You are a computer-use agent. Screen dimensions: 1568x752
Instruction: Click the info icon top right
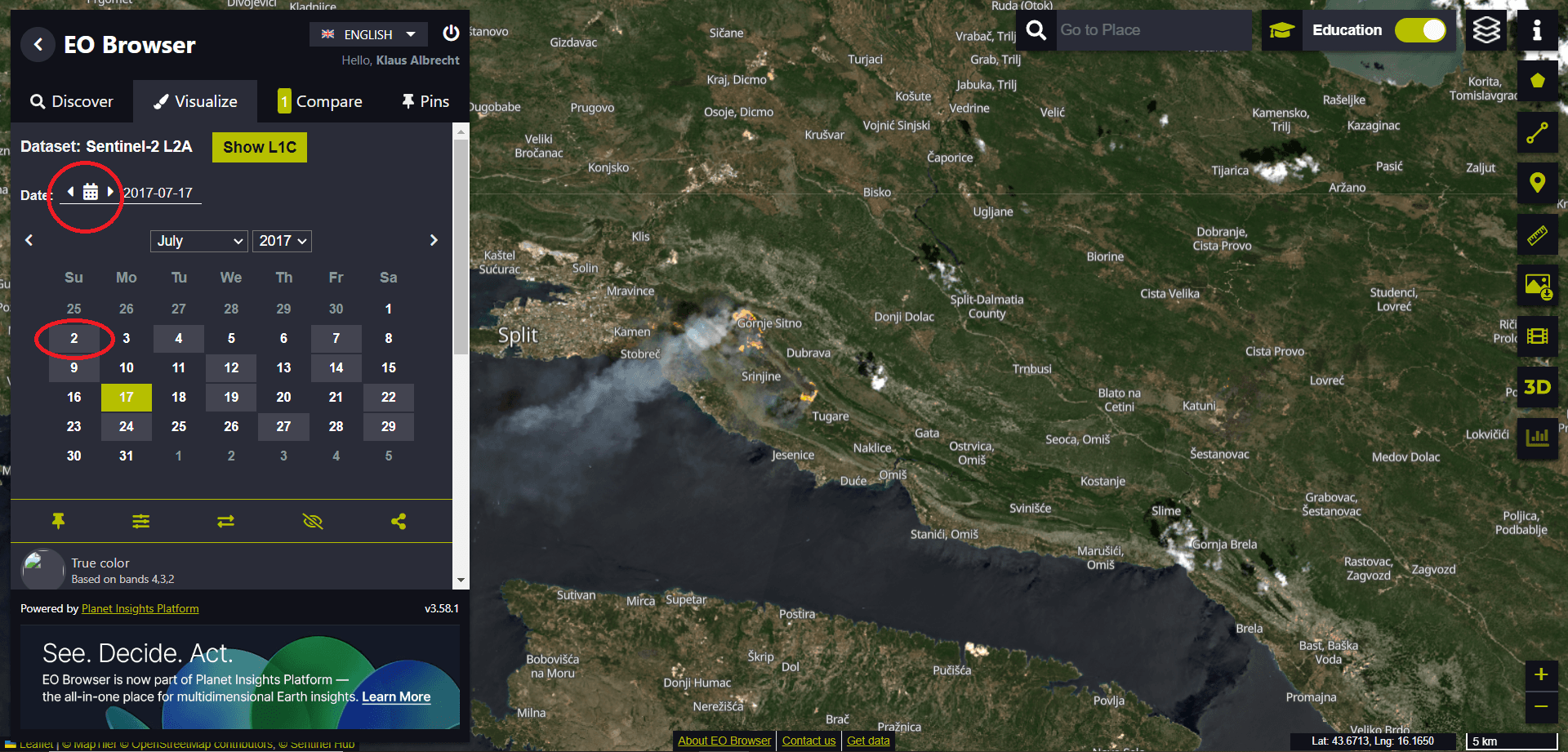point(1536,31)
